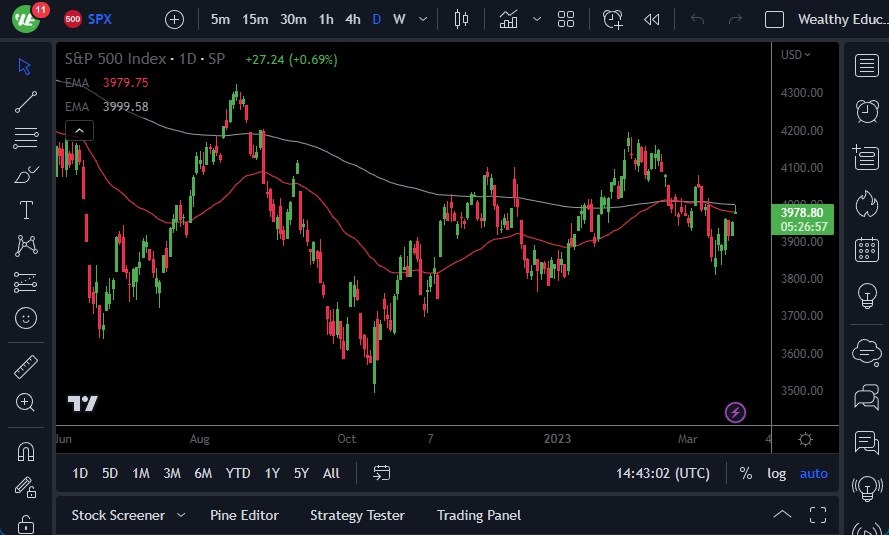Open the ideas lightbulb icon
The width and height of the screenshot is (889, 535).
[x=866, y=296]
